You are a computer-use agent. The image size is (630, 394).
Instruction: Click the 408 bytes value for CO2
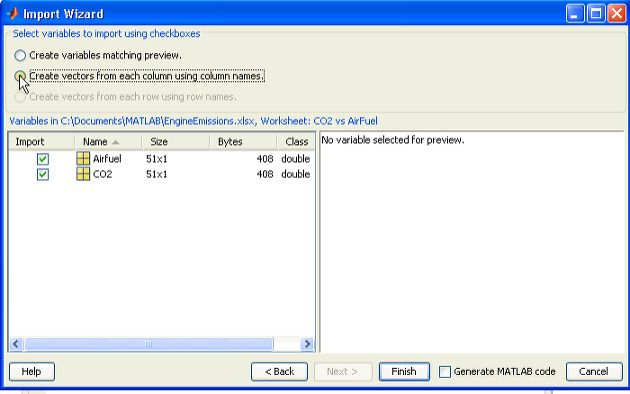pos(265,174)
